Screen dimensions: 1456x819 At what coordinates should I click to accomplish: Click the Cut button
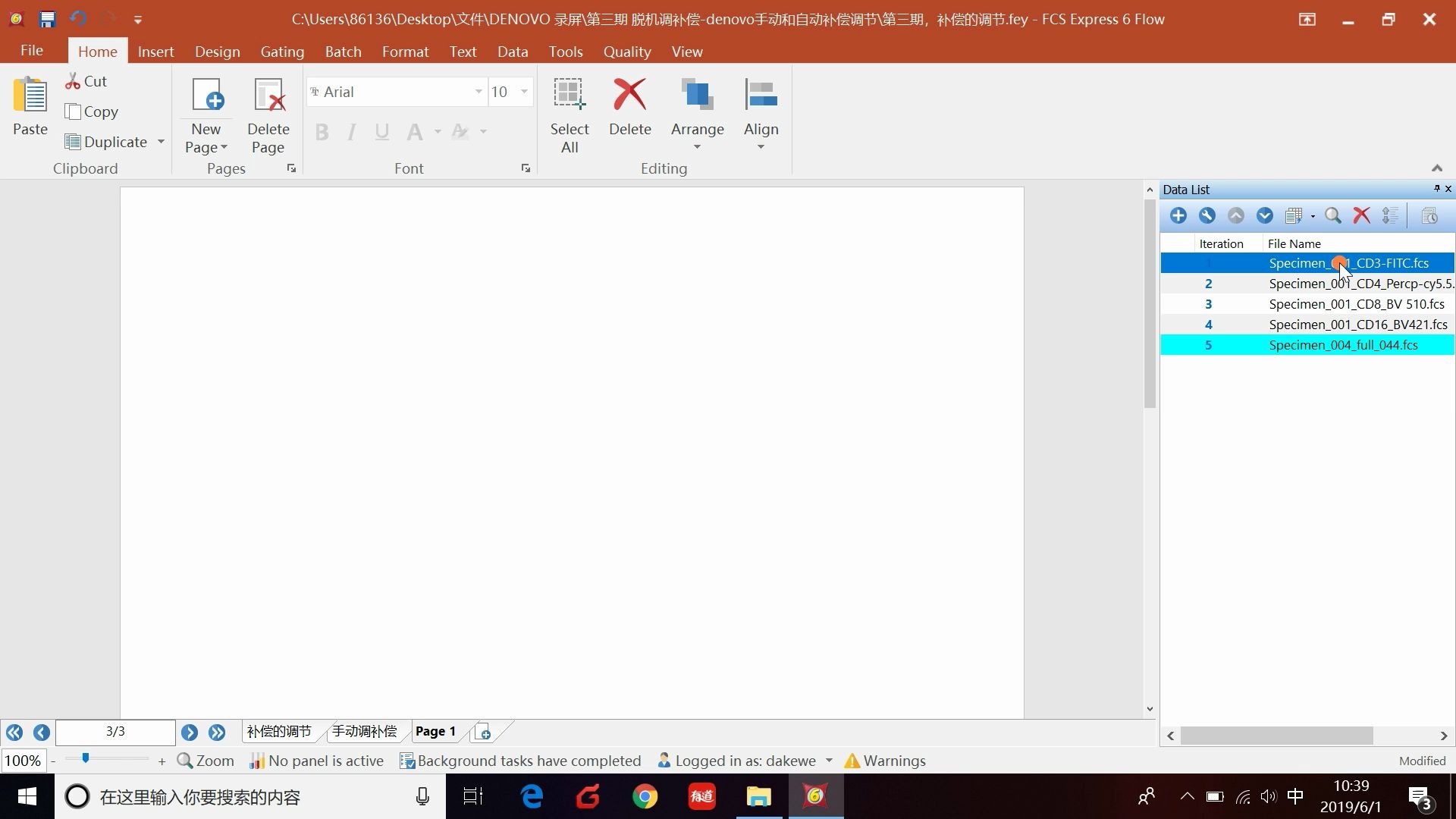point(86,81)
